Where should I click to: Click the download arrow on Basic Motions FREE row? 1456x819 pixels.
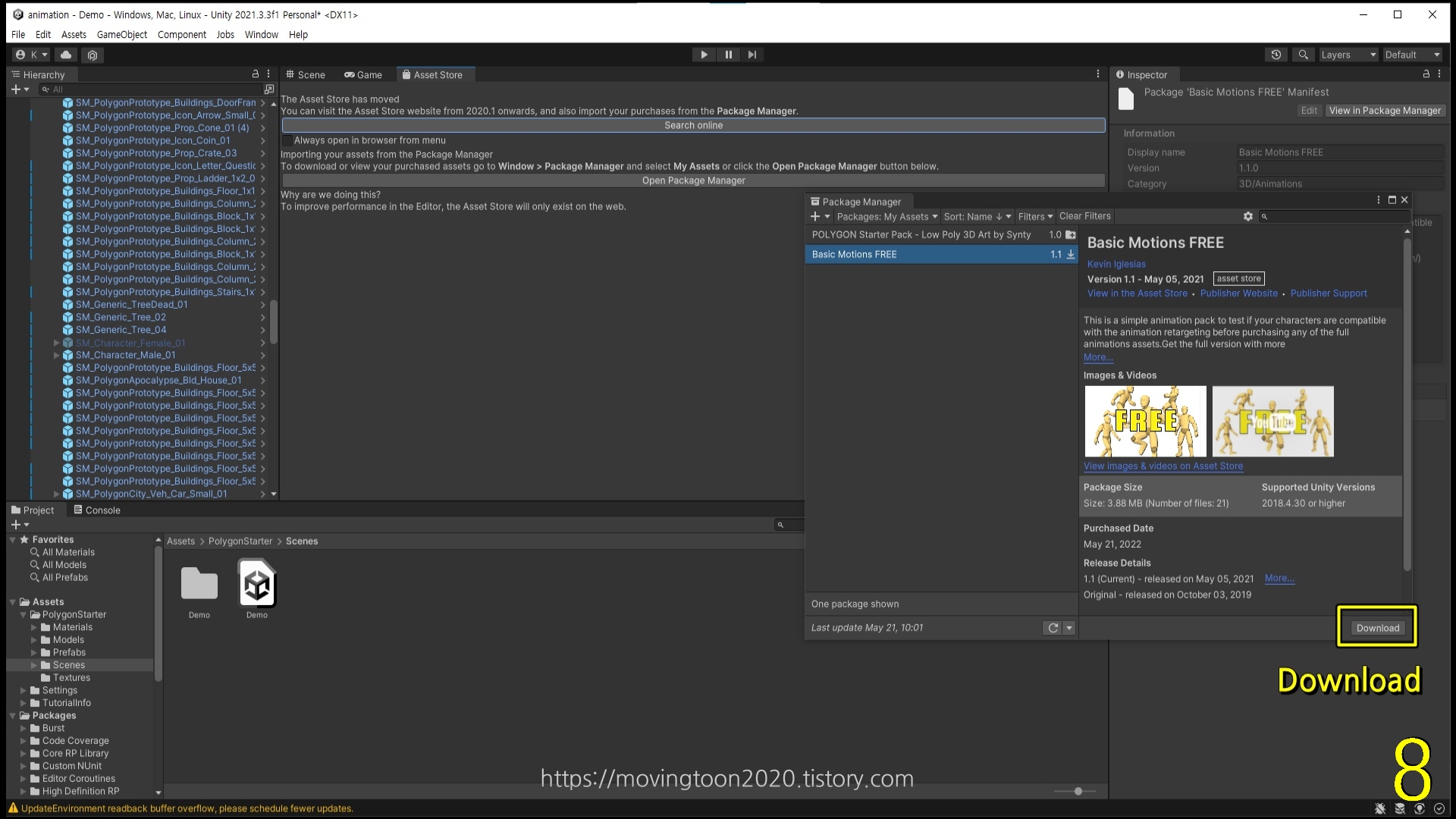point(1071,254)
